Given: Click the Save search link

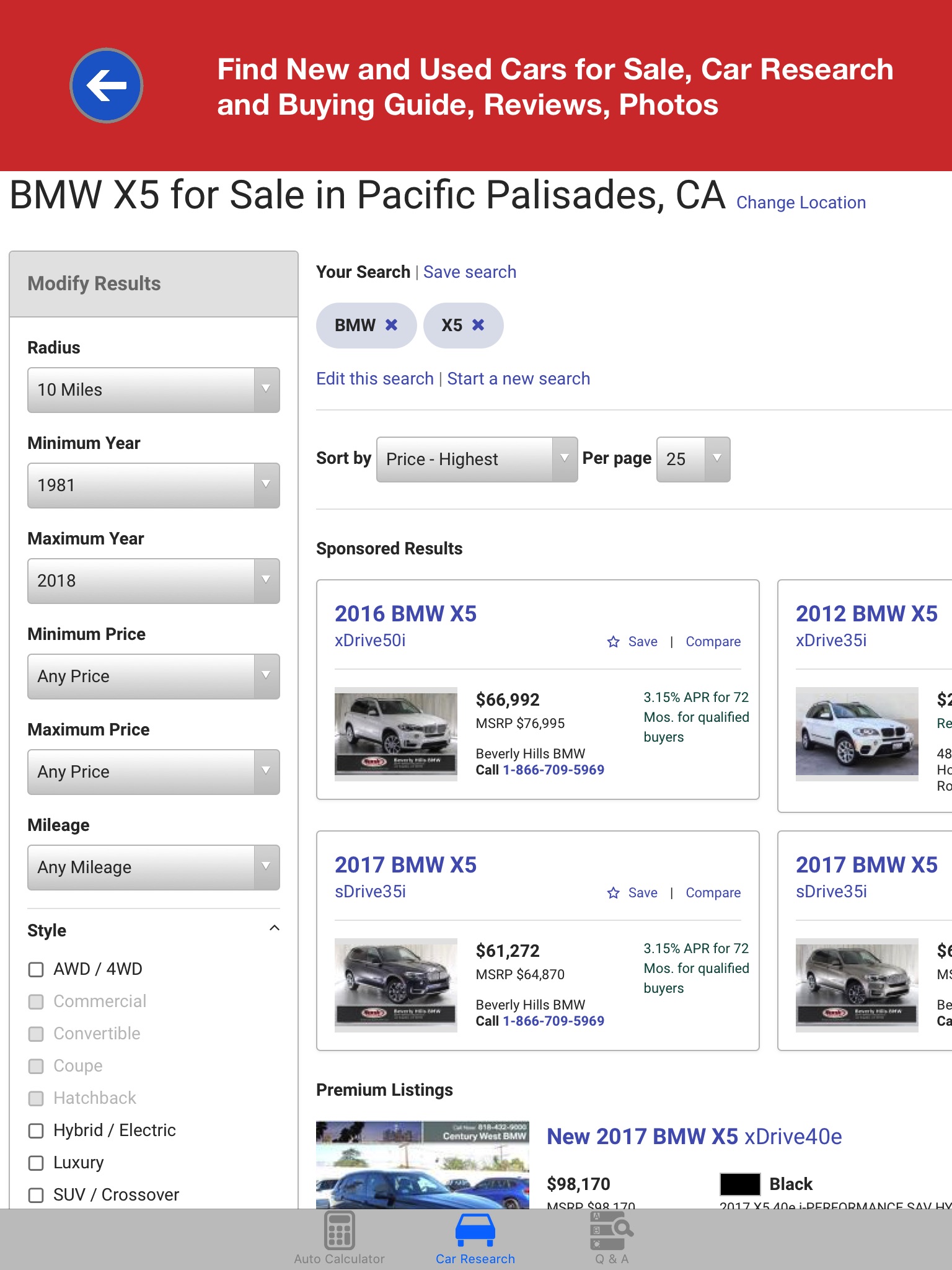Looking at the screenshot, I should 469,272.
